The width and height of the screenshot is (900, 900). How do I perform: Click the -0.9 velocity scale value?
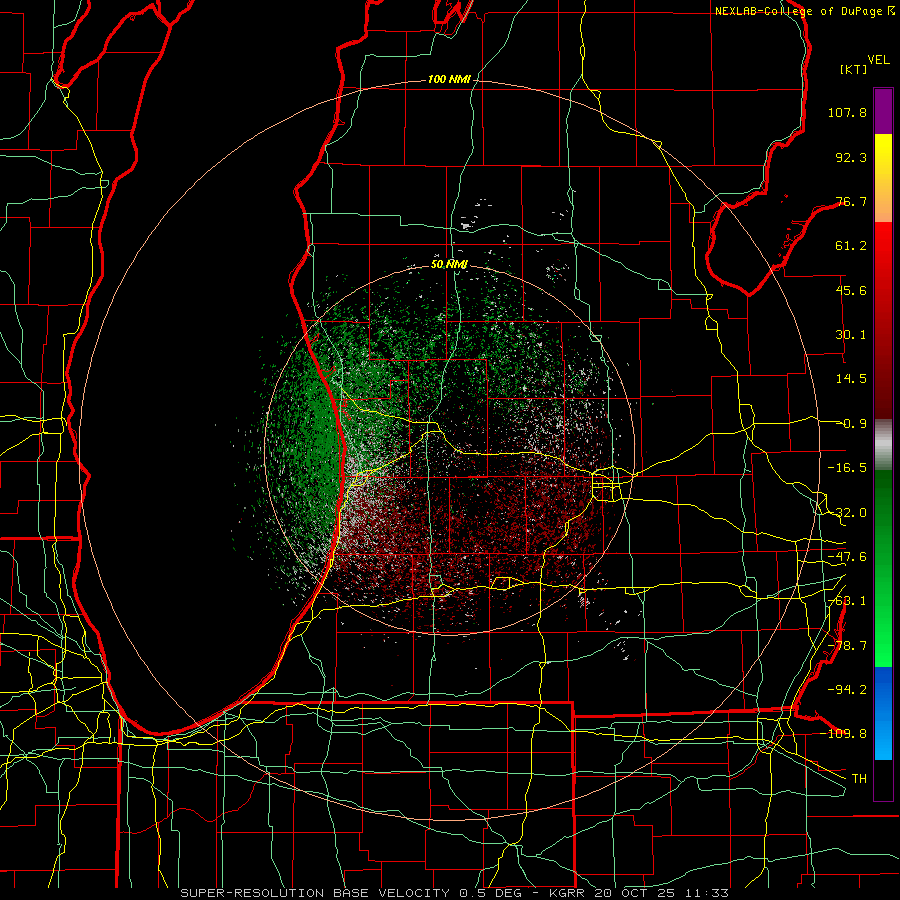click(x=851, y=424)
